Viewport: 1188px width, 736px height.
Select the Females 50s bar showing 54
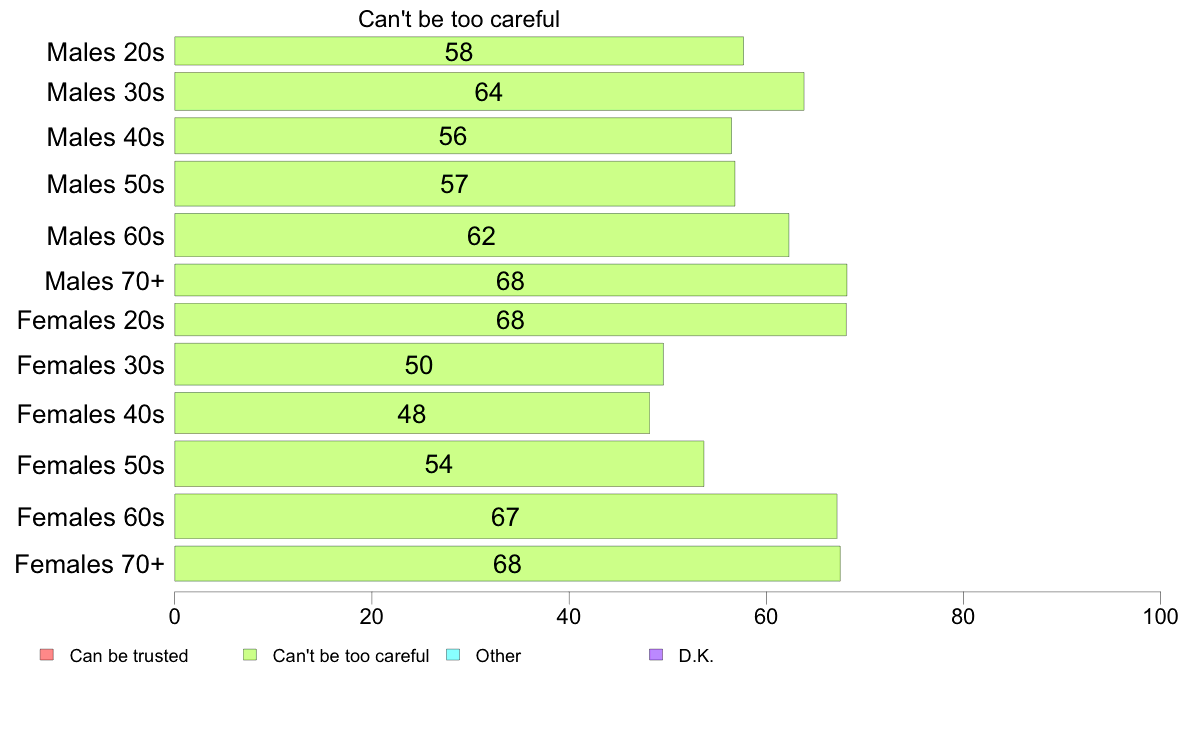[439, 464]
